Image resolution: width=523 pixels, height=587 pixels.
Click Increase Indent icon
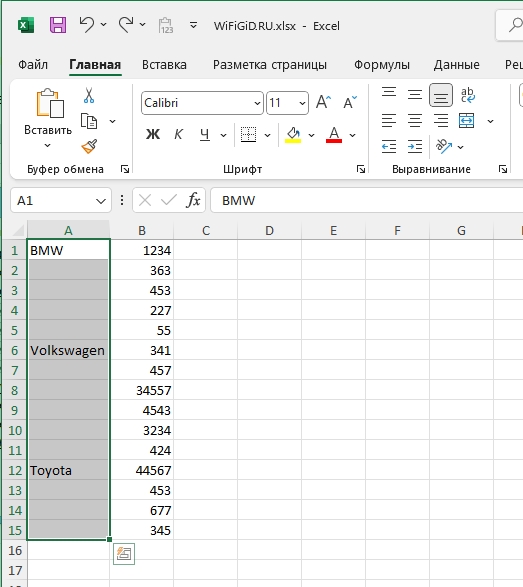(x=415, y=146)
